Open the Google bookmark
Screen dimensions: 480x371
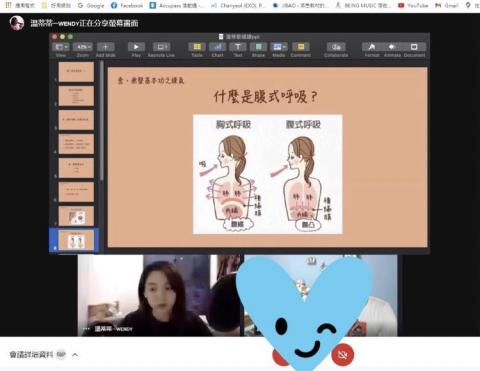coord(91,5)
